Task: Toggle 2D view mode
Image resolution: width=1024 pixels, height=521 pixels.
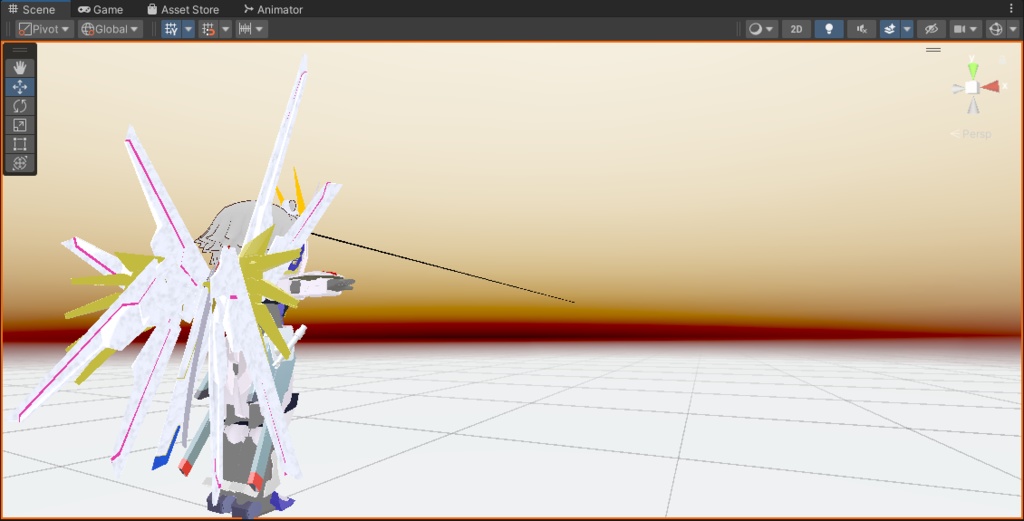Action: point(796,29)
